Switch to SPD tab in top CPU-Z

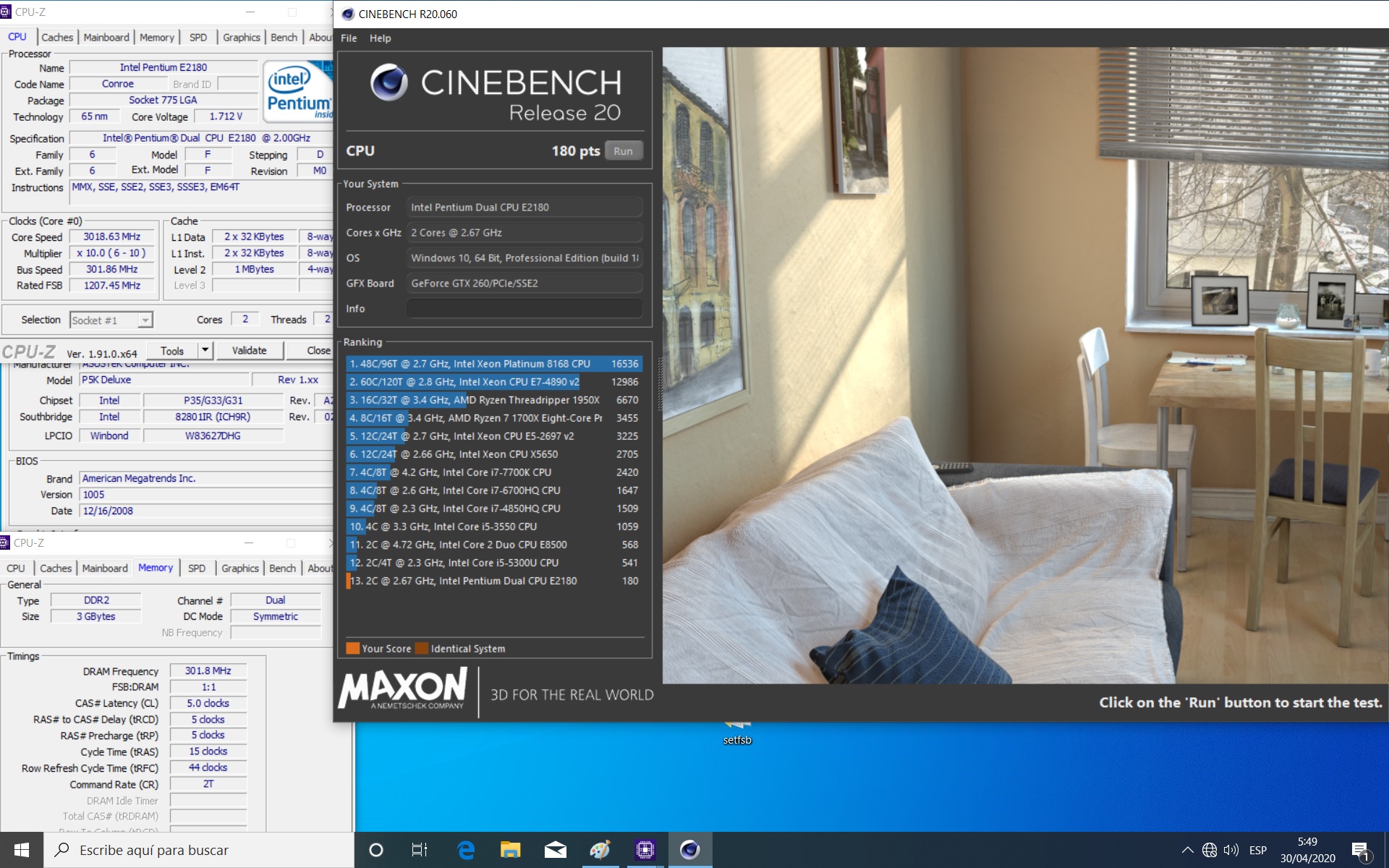[198, 37]
